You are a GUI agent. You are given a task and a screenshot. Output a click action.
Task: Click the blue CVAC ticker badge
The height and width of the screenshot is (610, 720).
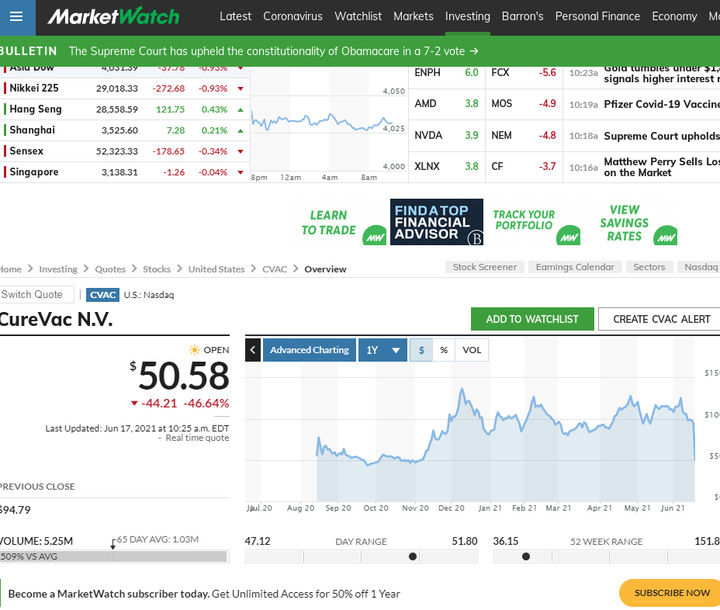point(102,295)
